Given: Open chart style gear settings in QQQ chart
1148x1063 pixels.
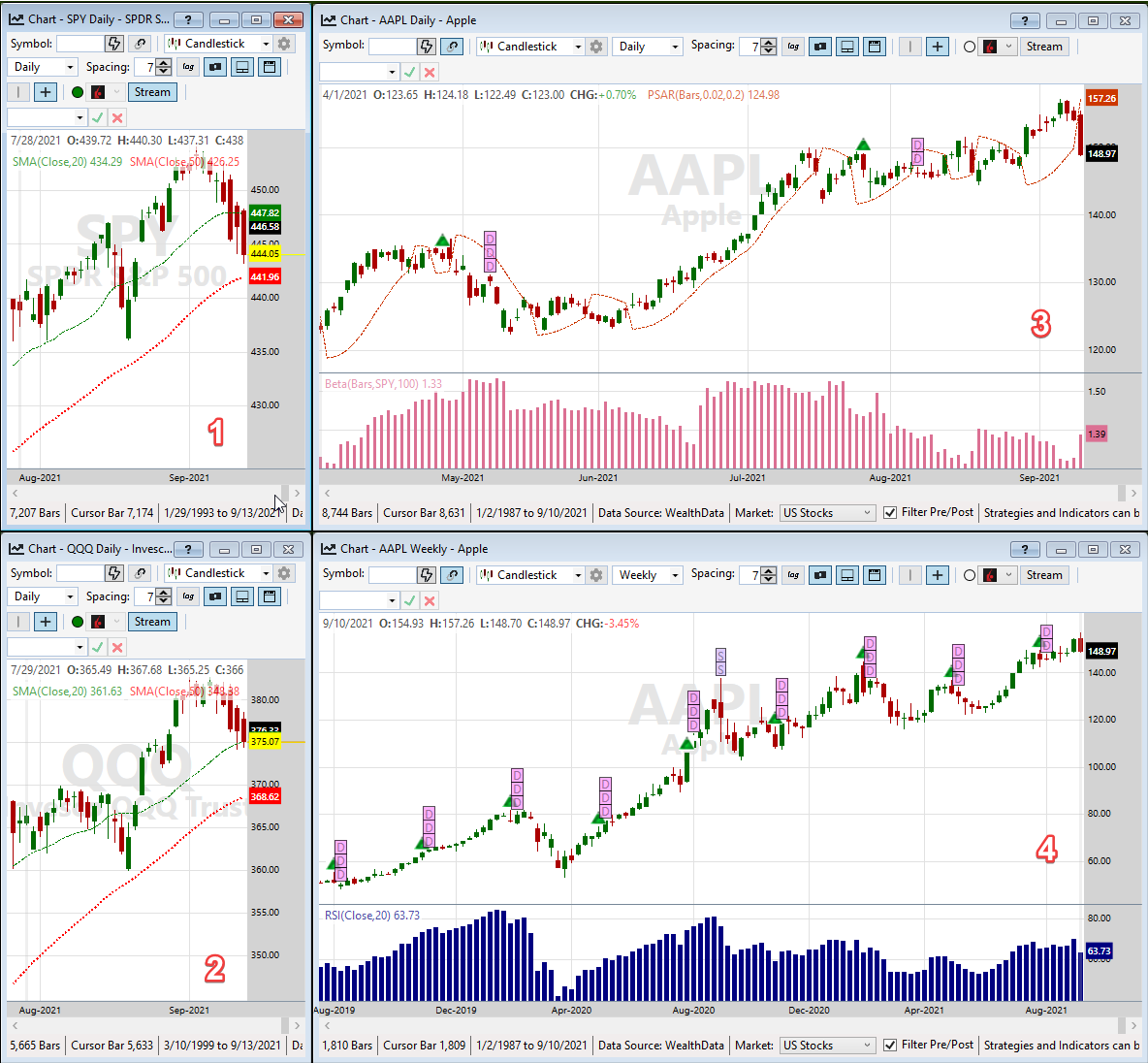Looking at the screenshot, I should 284,573.
